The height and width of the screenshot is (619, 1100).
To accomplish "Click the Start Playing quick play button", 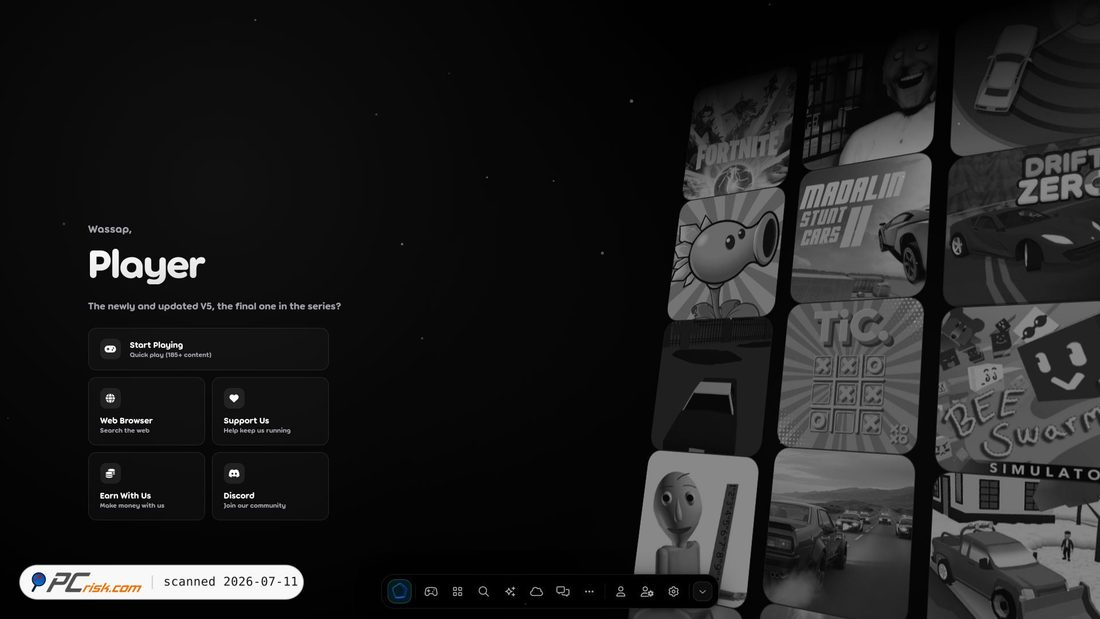I will pos(208,349).
